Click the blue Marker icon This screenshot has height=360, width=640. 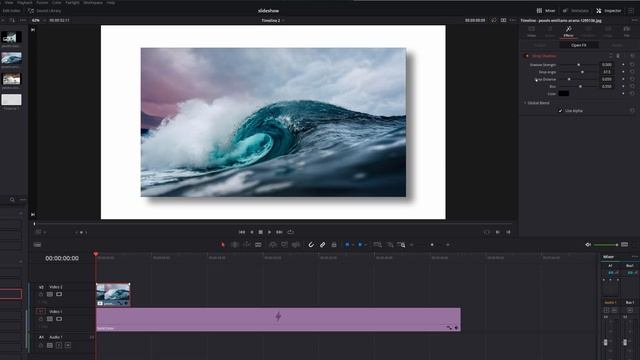point(360,244)
